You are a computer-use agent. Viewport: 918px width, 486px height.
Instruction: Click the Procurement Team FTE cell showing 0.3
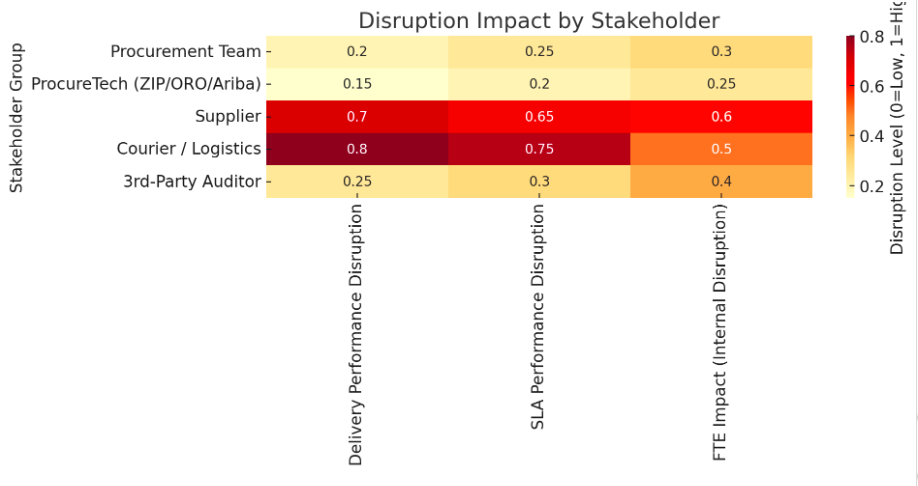coord(721,52)
